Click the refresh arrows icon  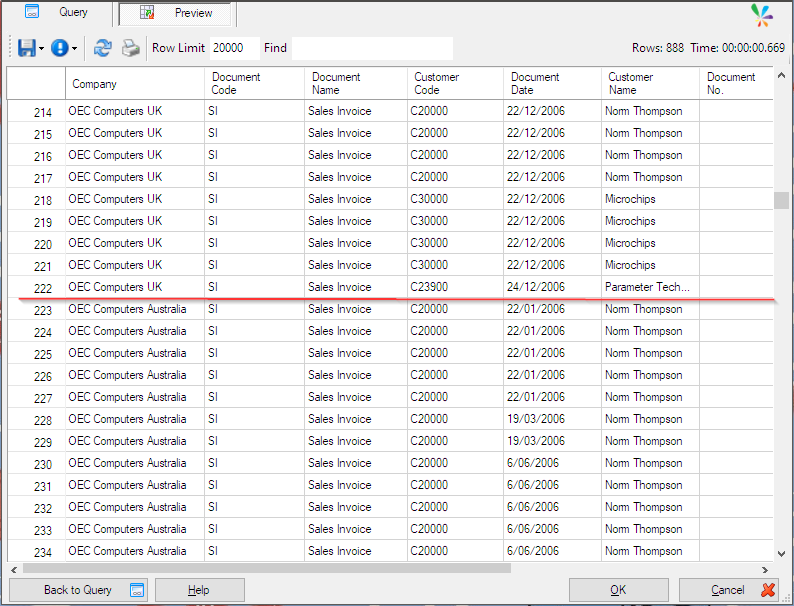point(103,48)
